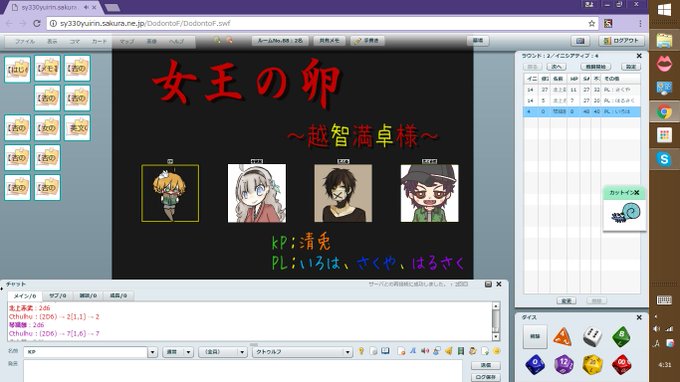Viewport: 680px width, 382px height.
Task: Click 戦闘開始 in the initiative panel
Action: (595, 67)
